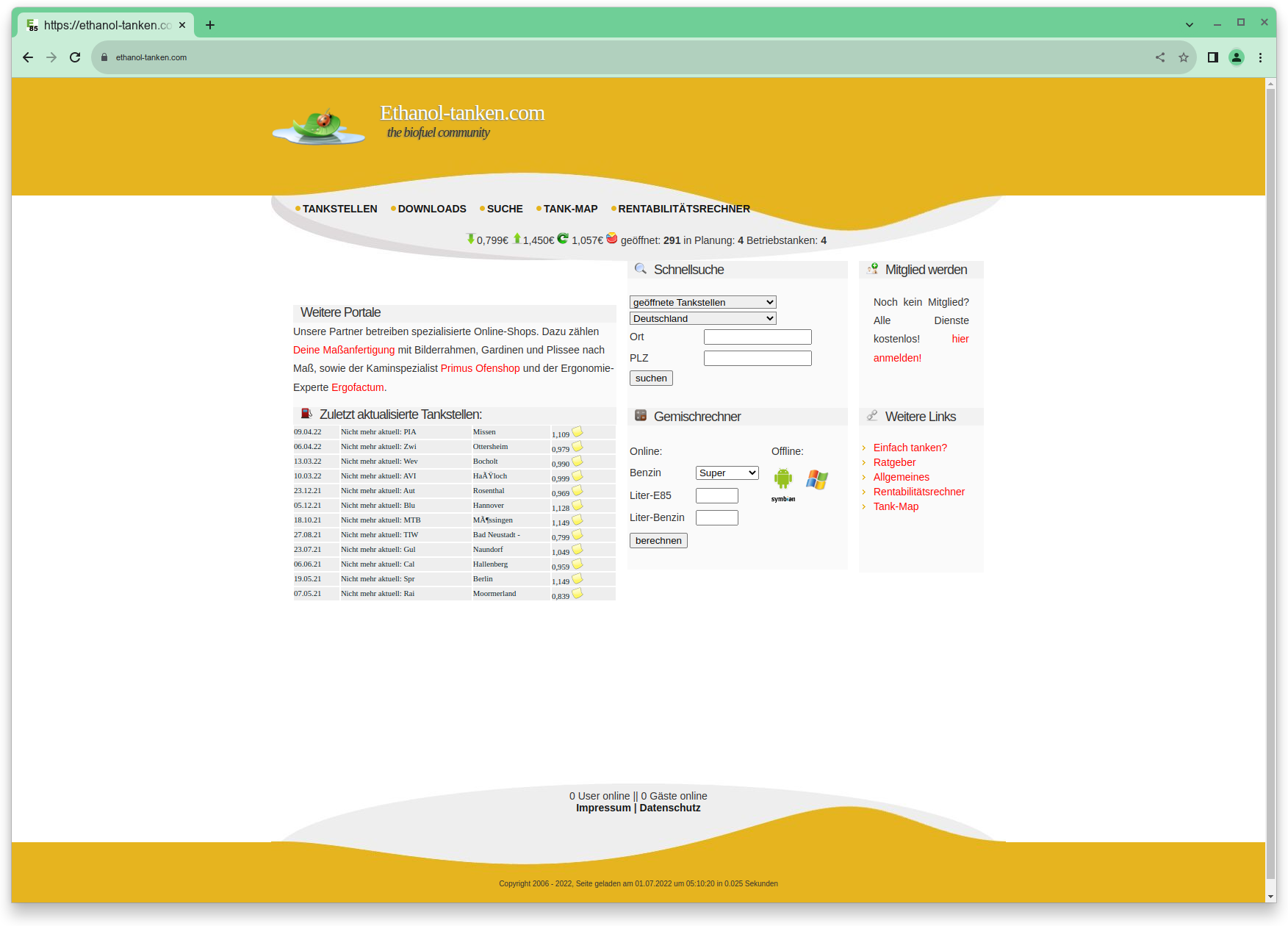This screenshot has height=926, width=1288.
Task: Open the browser side panel
Action: tap(1213, 57)
